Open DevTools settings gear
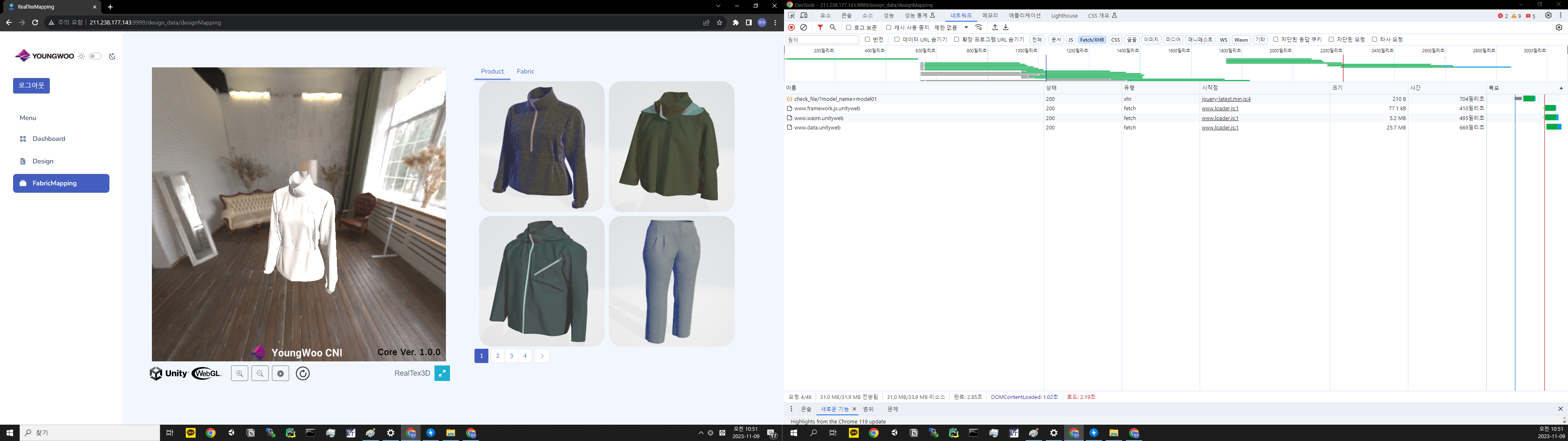This screenshot has width=1568, height=441. [1548, 16]
